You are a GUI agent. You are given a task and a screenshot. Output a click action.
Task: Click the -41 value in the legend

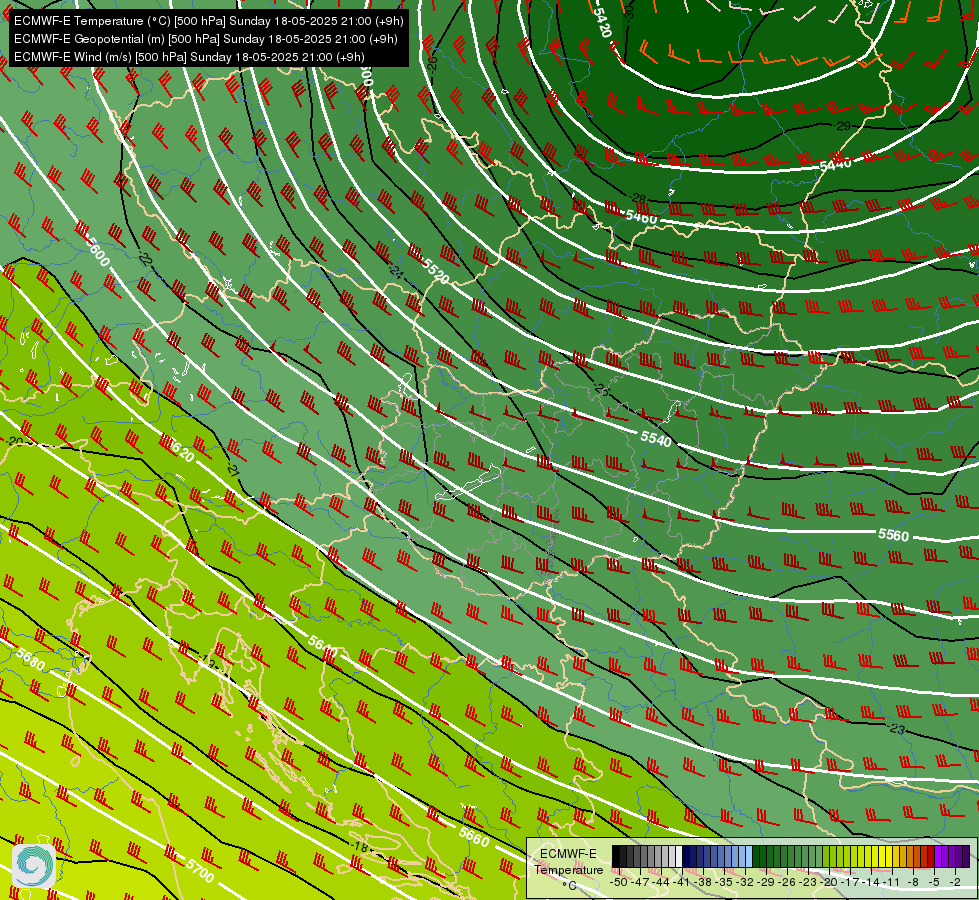(x=682, y=882)
